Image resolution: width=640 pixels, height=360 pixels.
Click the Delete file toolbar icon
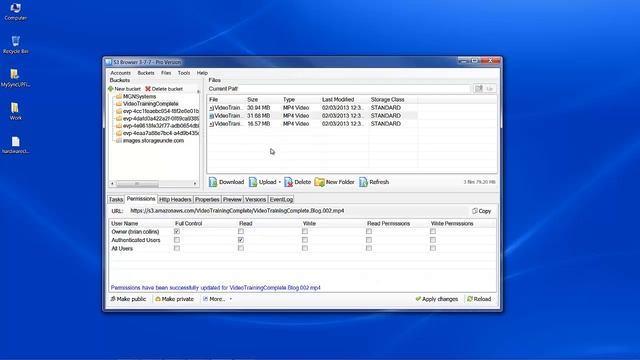click(x=288, y=182)
